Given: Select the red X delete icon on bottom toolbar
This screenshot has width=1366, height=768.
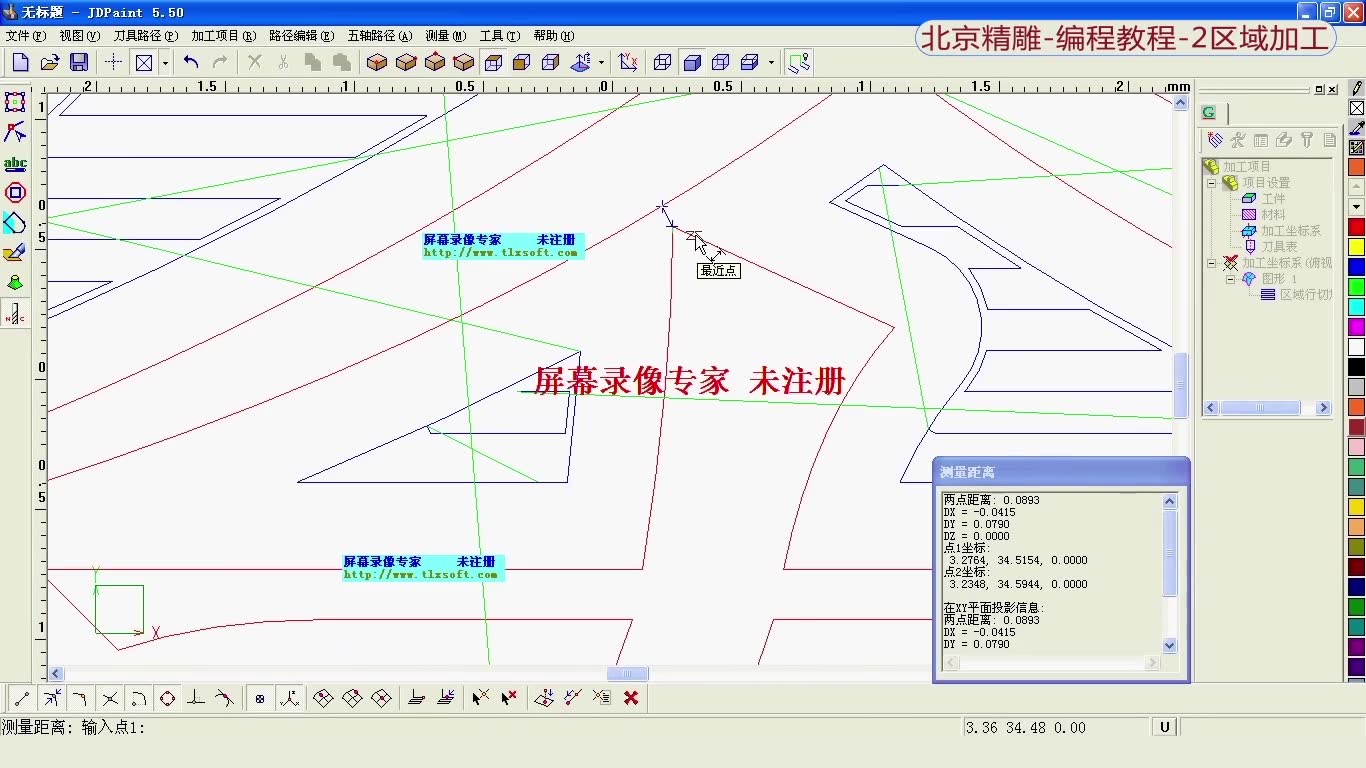Looking at the screenshot, I should (x=631, y=697).
